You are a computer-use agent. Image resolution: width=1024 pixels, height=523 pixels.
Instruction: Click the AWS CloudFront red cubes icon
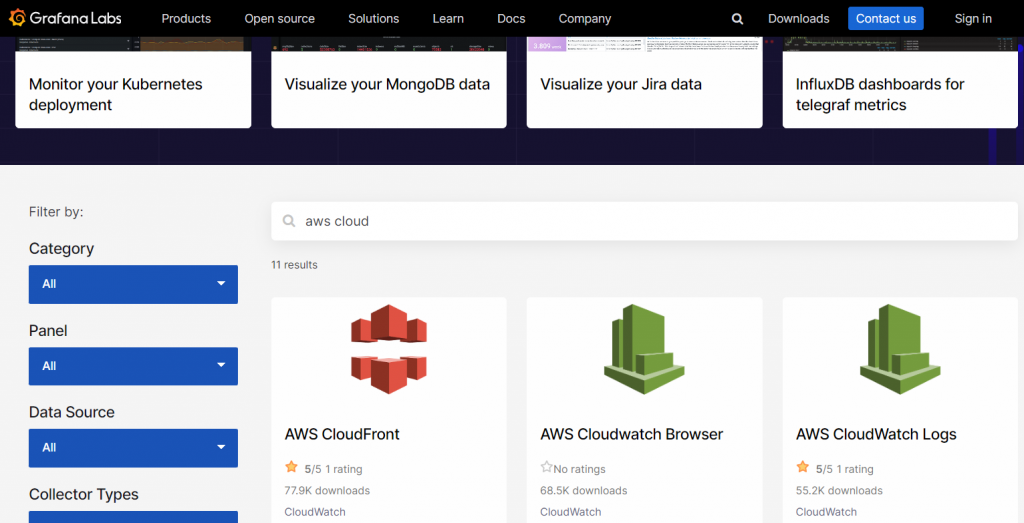click(389, 349)
